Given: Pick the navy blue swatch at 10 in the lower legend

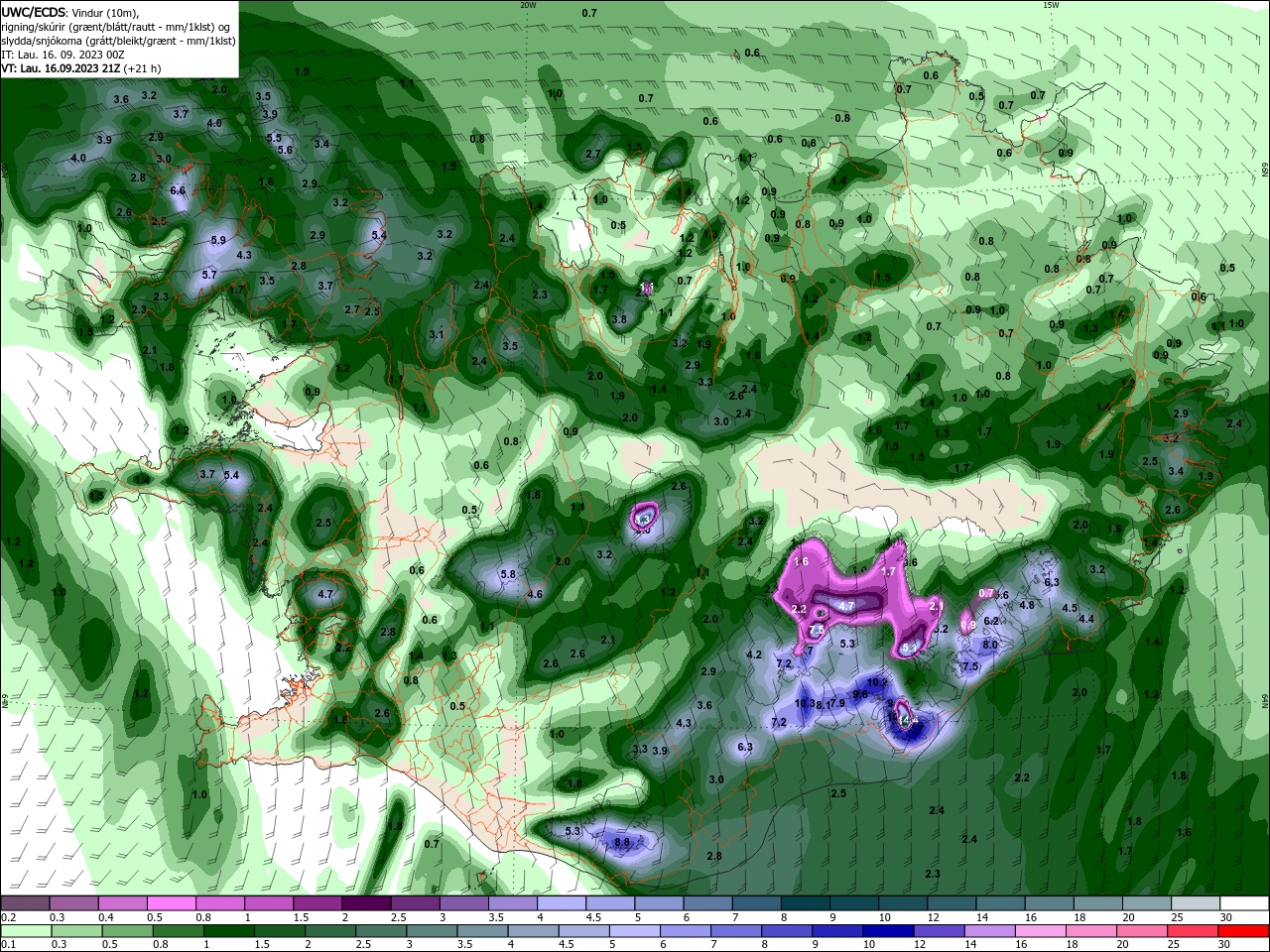Looking at the screenshot, I should [x=888, y=930].
